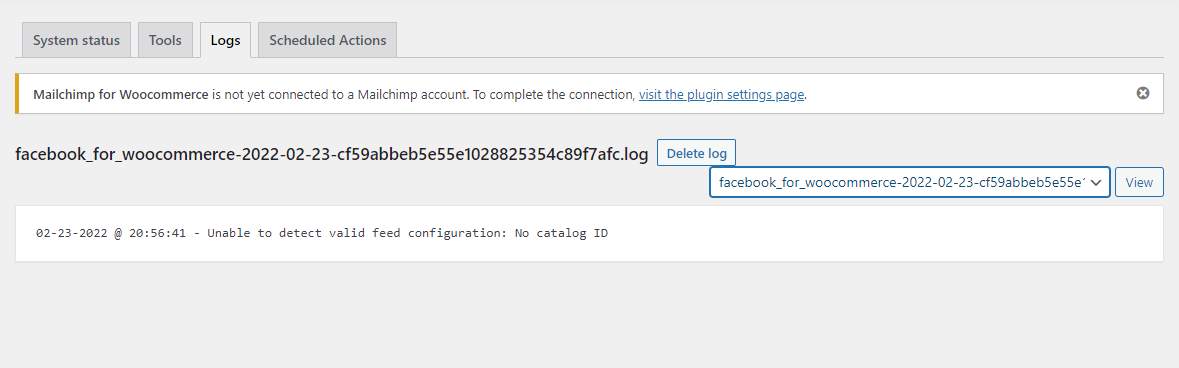The width and height of the screenshot is (1179, 368).
Task: Click the View button for the selected log
Action: 1139,182
